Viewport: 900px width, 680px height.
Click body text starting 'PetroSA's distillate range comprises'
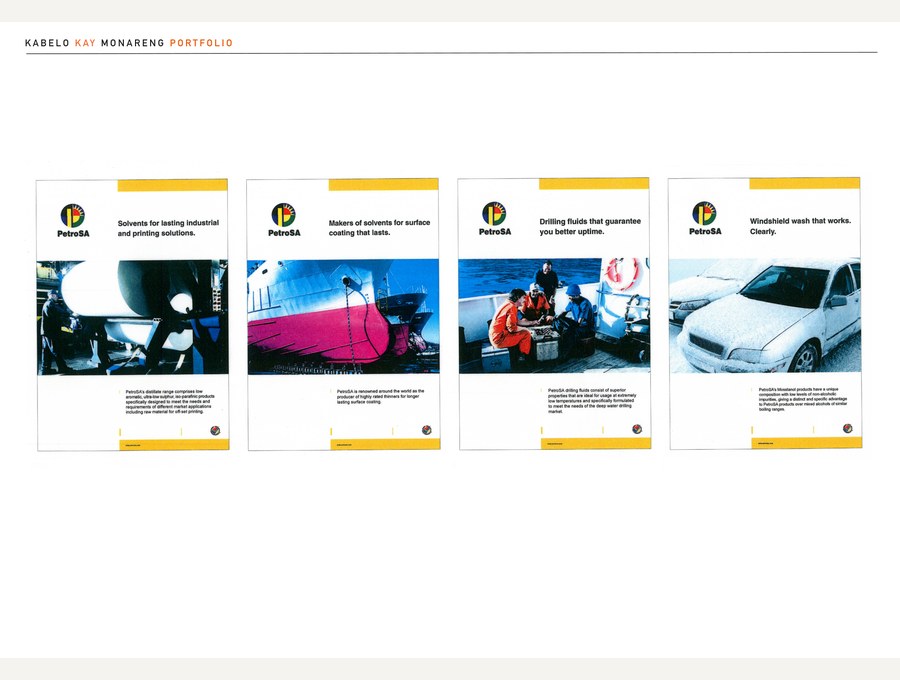point(170,402)
